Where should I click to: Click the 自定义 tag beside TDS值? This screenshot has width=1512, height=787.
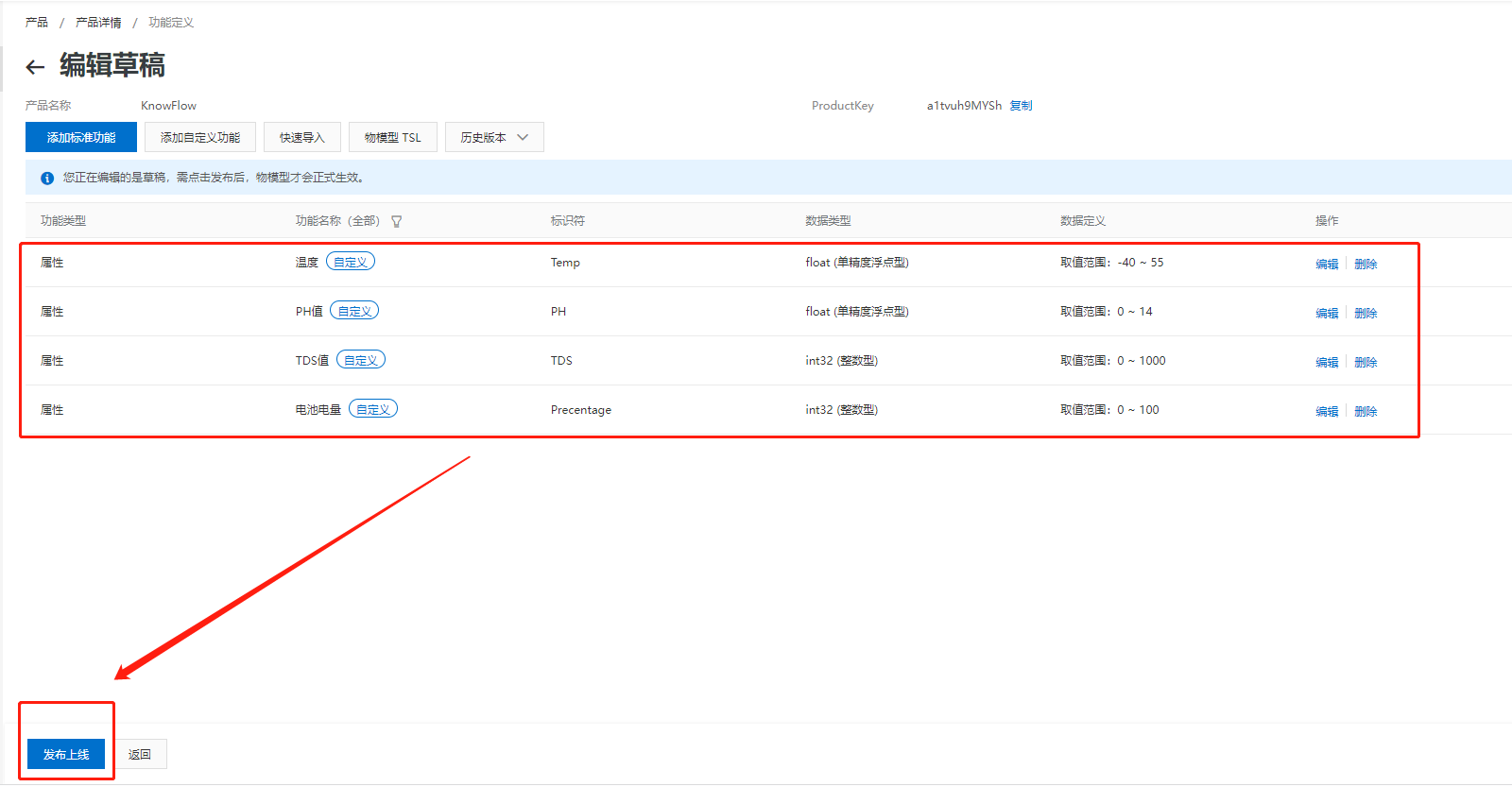(x=361, y=360)
